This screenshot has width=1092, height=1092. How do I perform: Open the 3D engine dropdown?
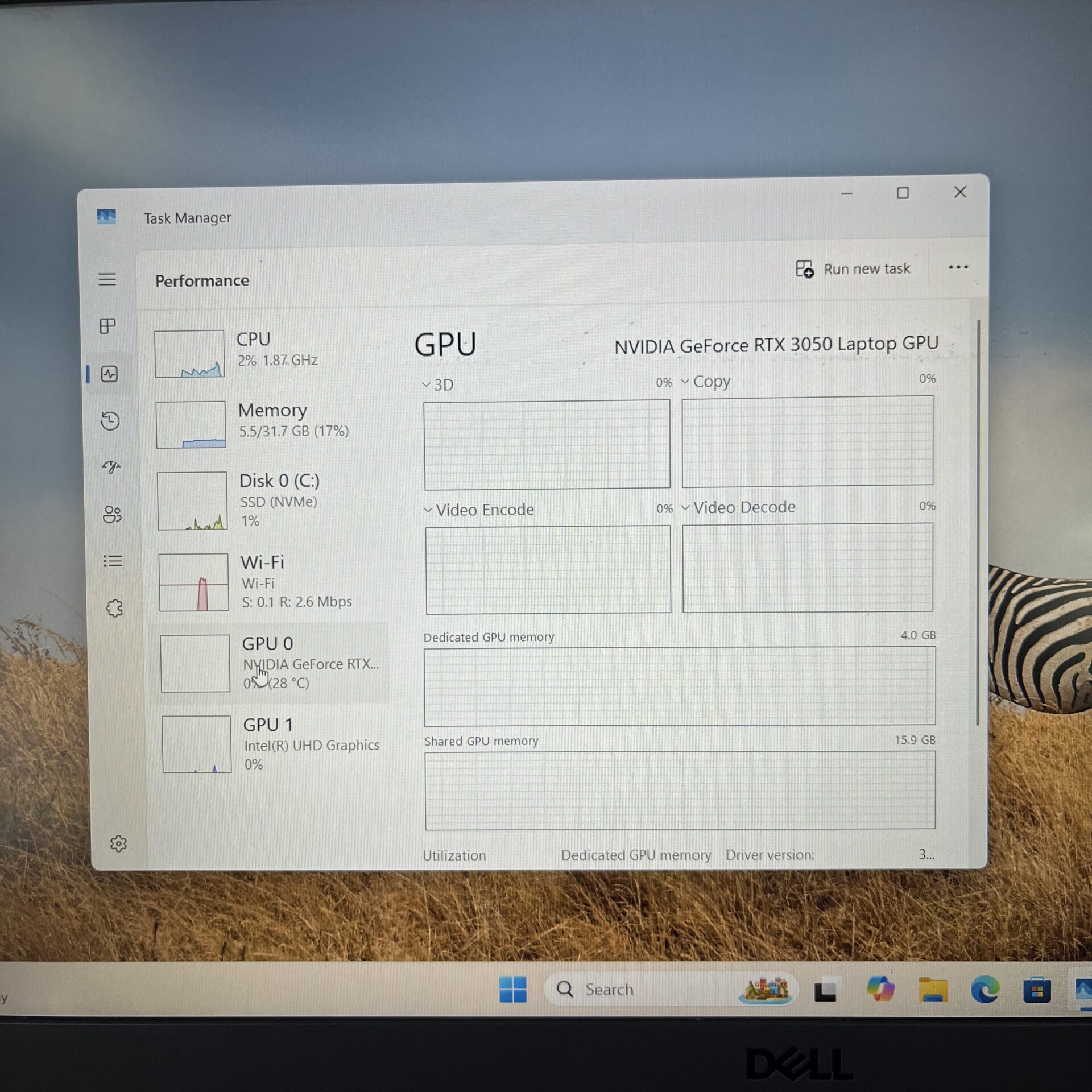click(x=438, y=385)
